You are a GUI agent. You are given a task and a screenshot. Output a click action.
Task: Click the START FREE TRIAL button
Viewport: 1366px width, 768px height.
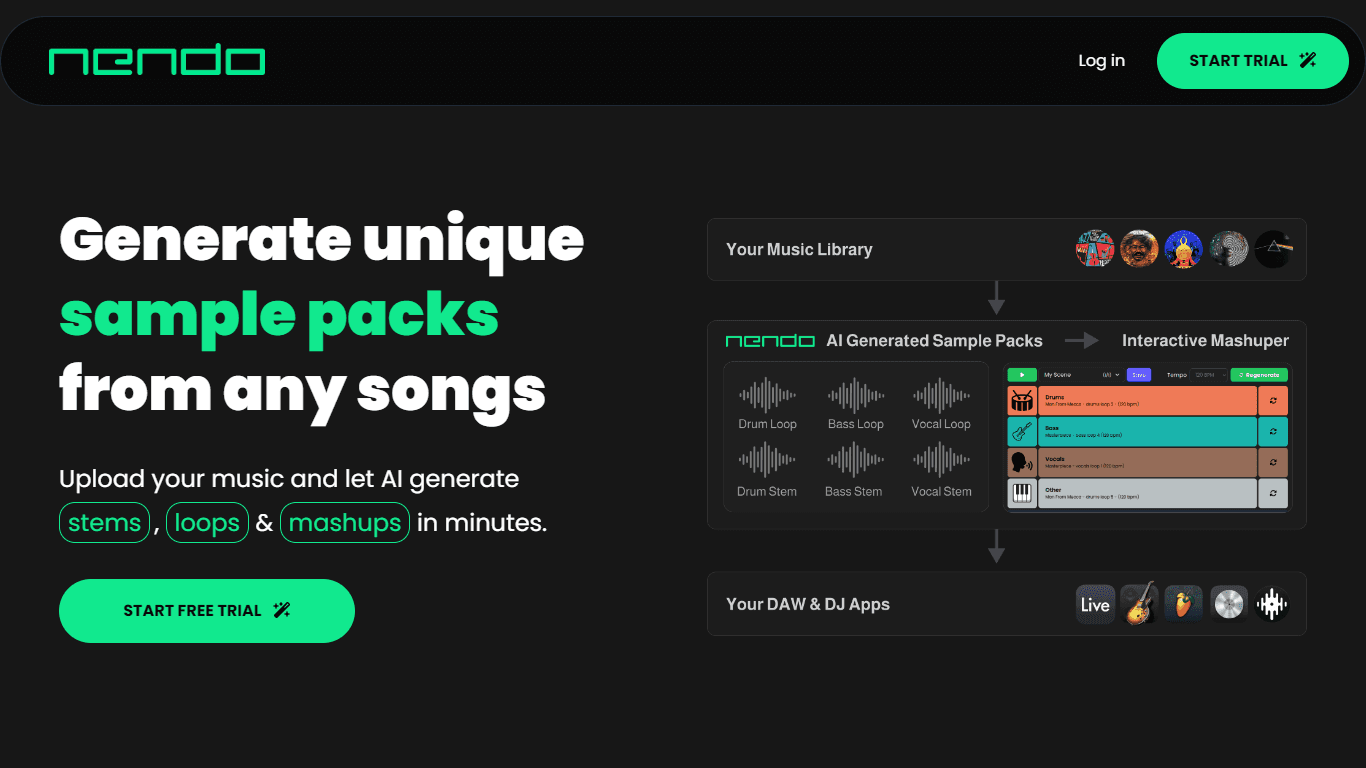pyautogui.click(x=207, y=611)
